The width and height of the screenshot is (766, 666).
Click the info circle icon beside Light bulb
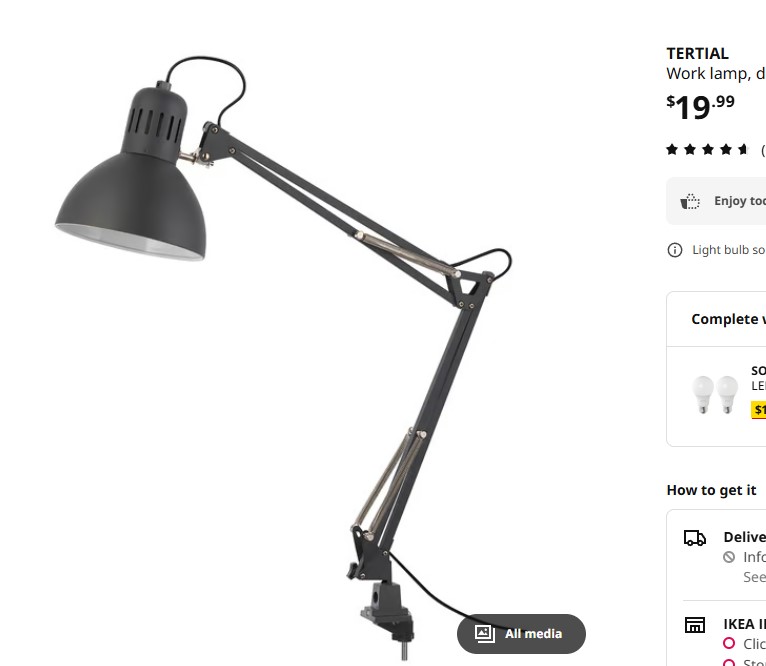(675, 250)
